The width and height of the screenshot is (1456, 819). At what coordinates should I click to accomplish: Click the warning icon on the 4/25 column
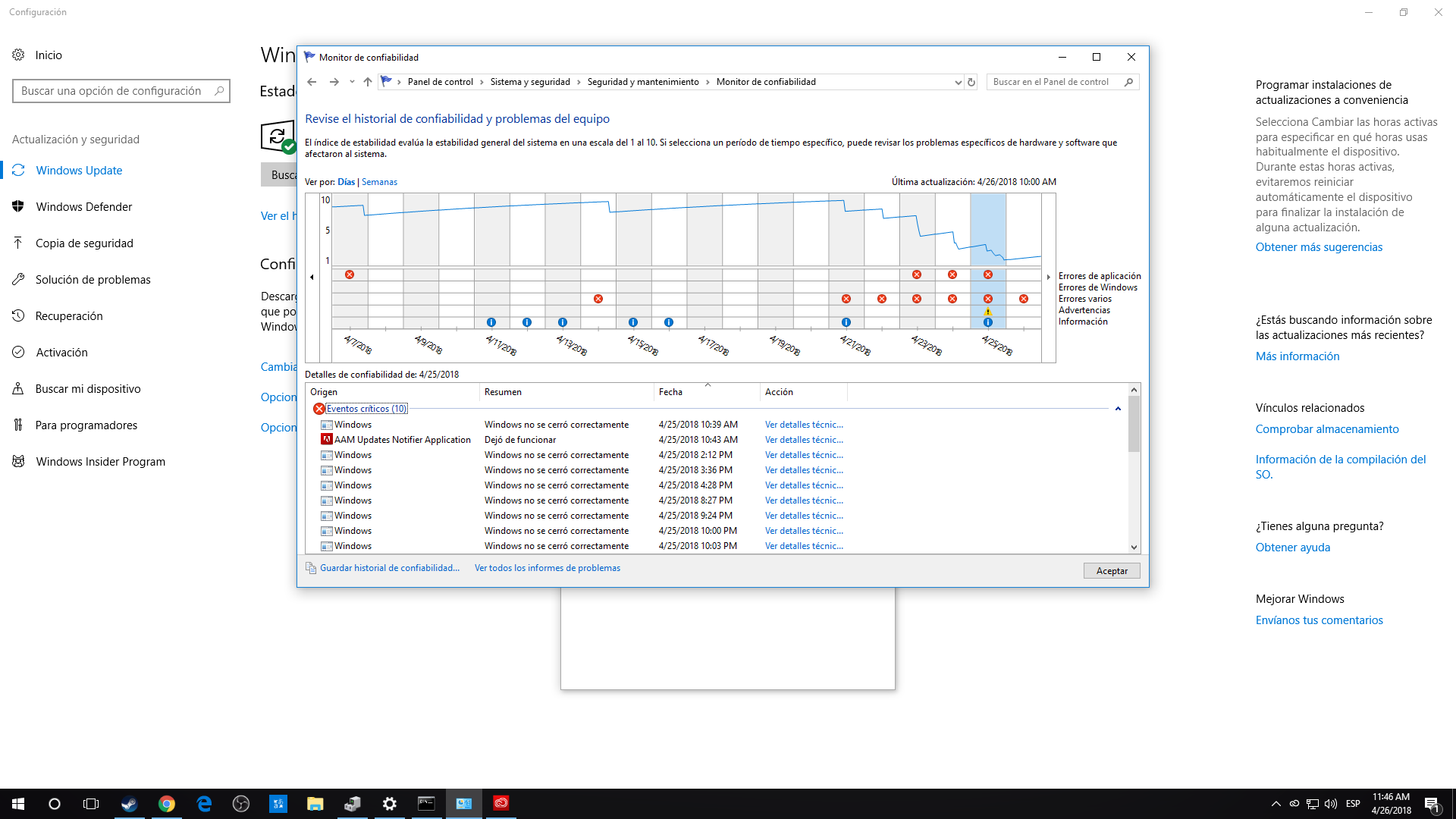(x=988, y=312)
